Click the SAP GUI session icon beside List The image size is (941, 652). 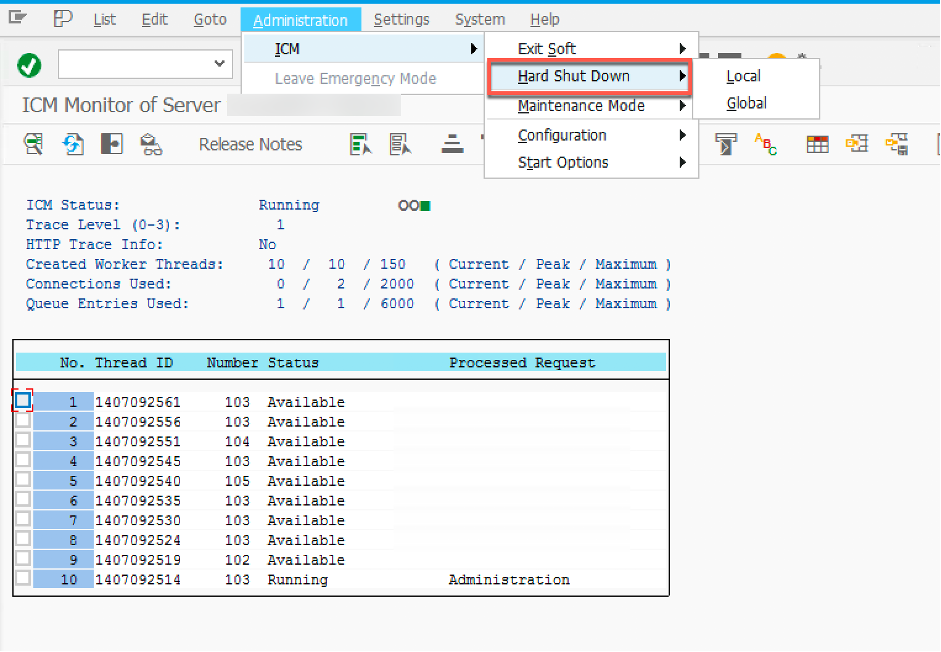click(x=62, y=19)
